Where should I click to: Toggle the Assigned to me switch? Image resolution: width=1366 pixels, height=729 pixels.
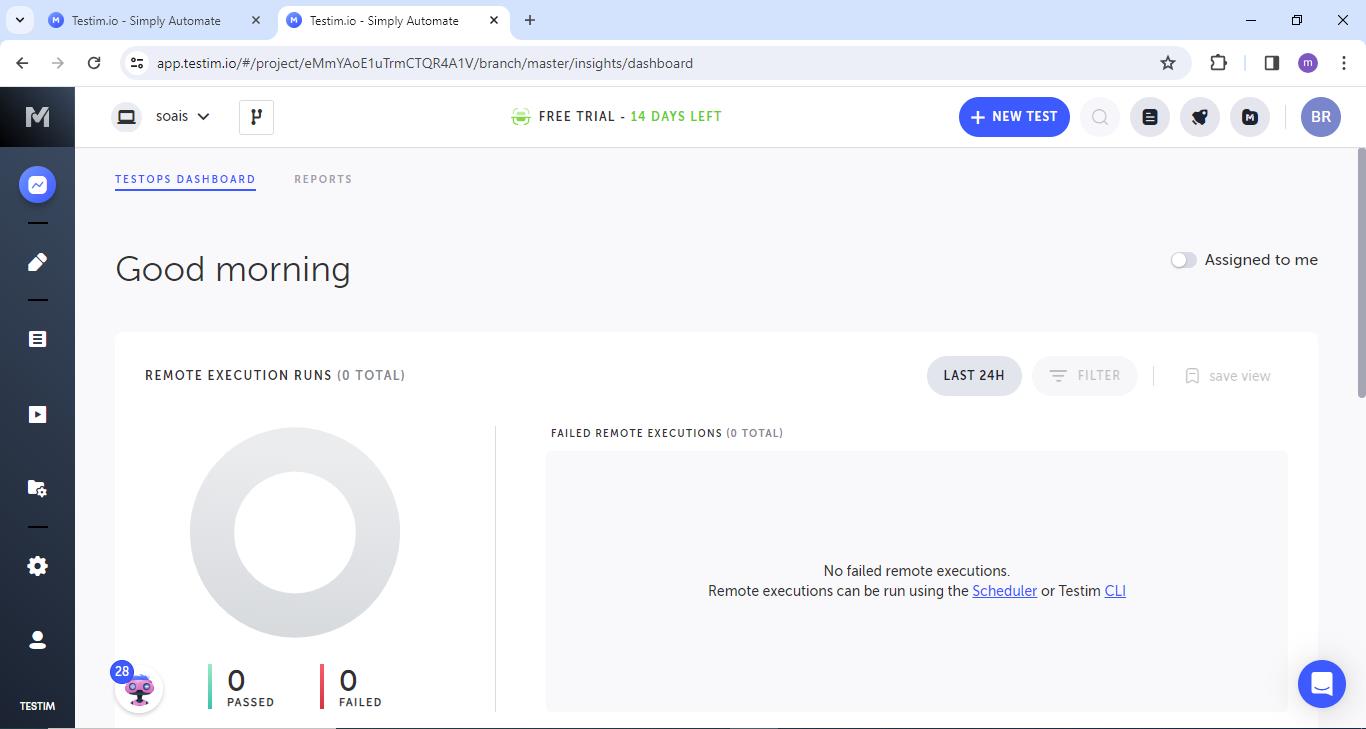coord(1183,260)
